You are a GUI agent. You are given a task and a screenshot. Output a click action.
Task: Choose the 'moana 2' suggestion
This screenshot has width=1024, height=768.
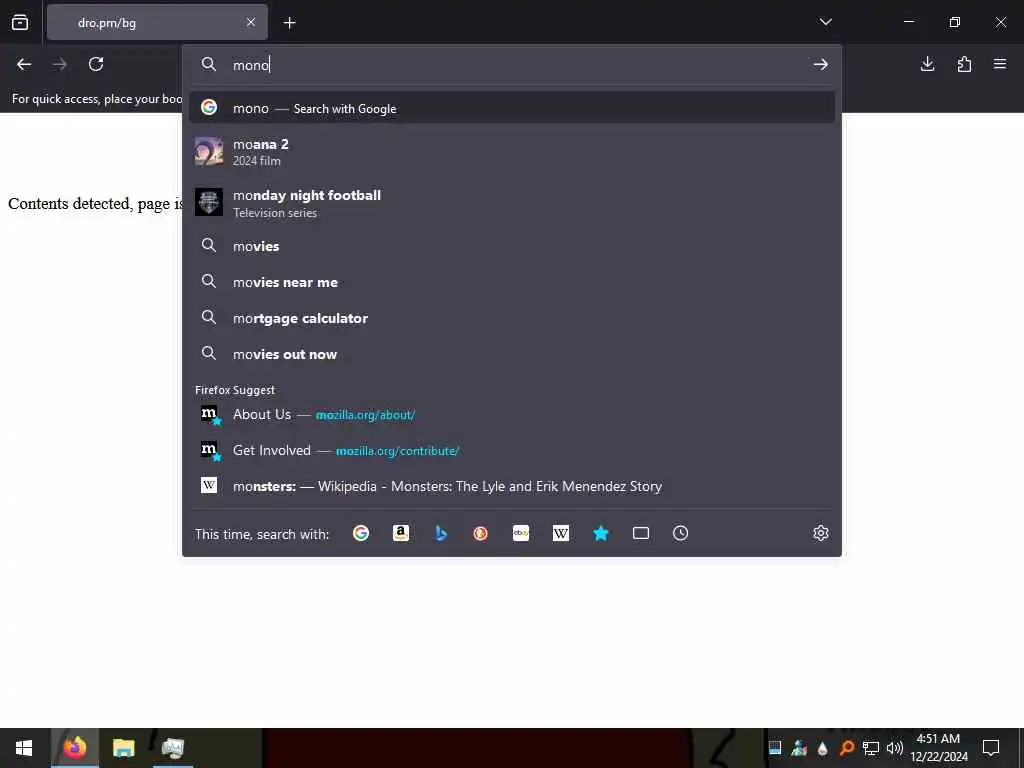(x=511, y=152)
